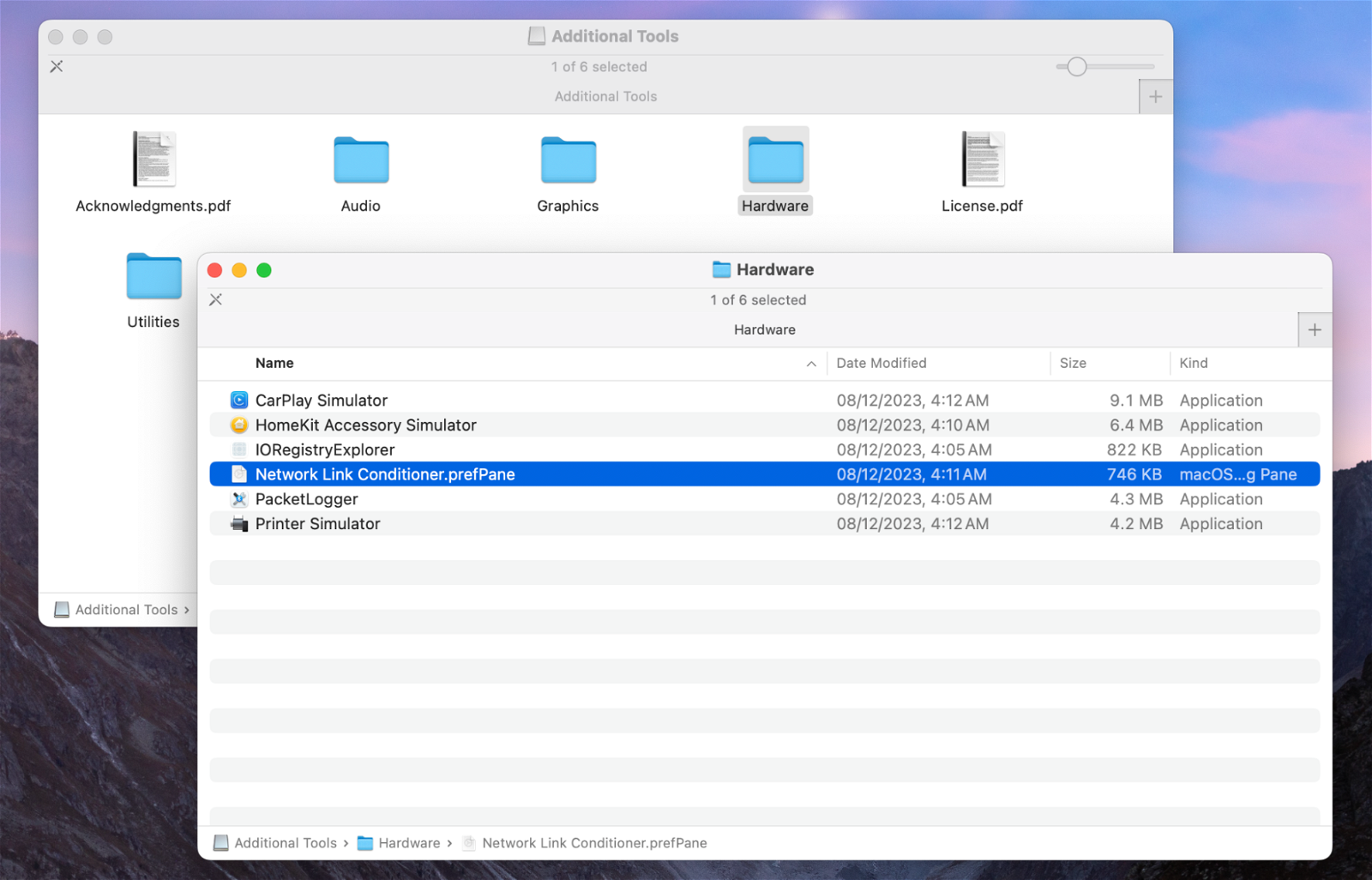Viewport: 1372px width, 880px height.
Task: Add new tab in Hardware window
Action: (x=1315, y=330)
